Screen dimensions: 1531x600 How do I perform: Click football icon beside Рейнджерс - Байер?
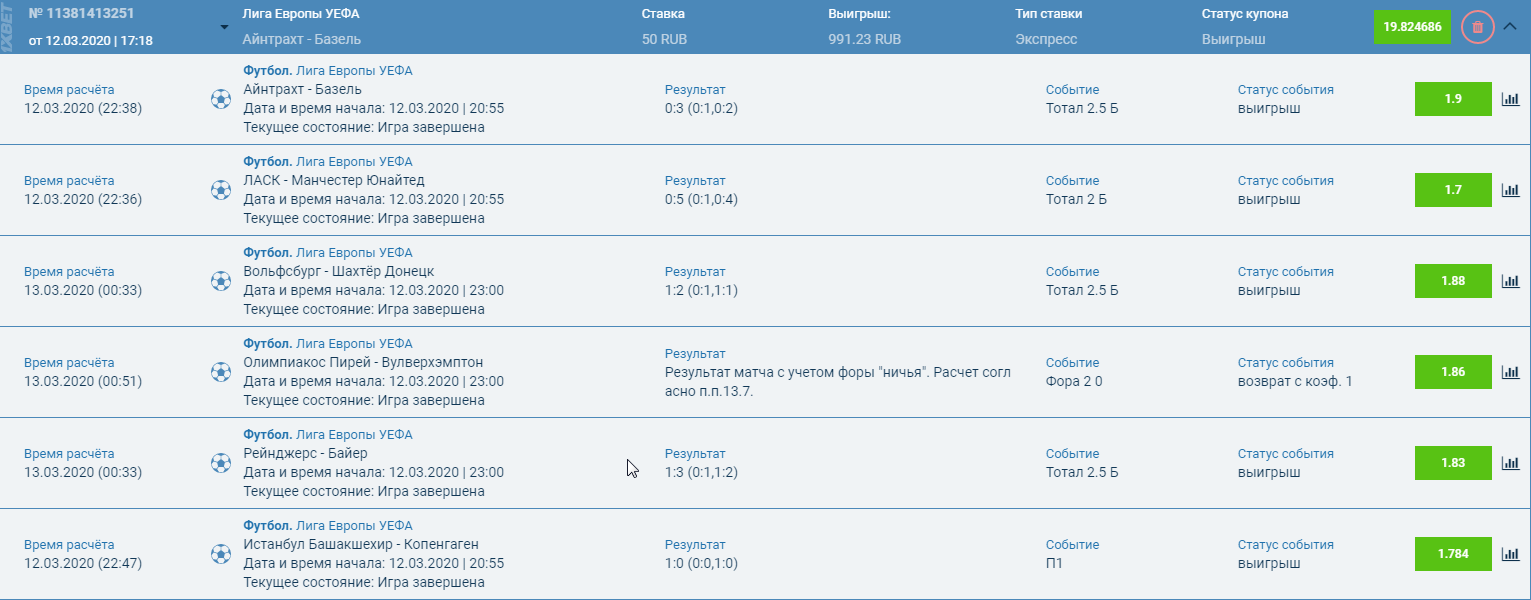click(221, 463)
